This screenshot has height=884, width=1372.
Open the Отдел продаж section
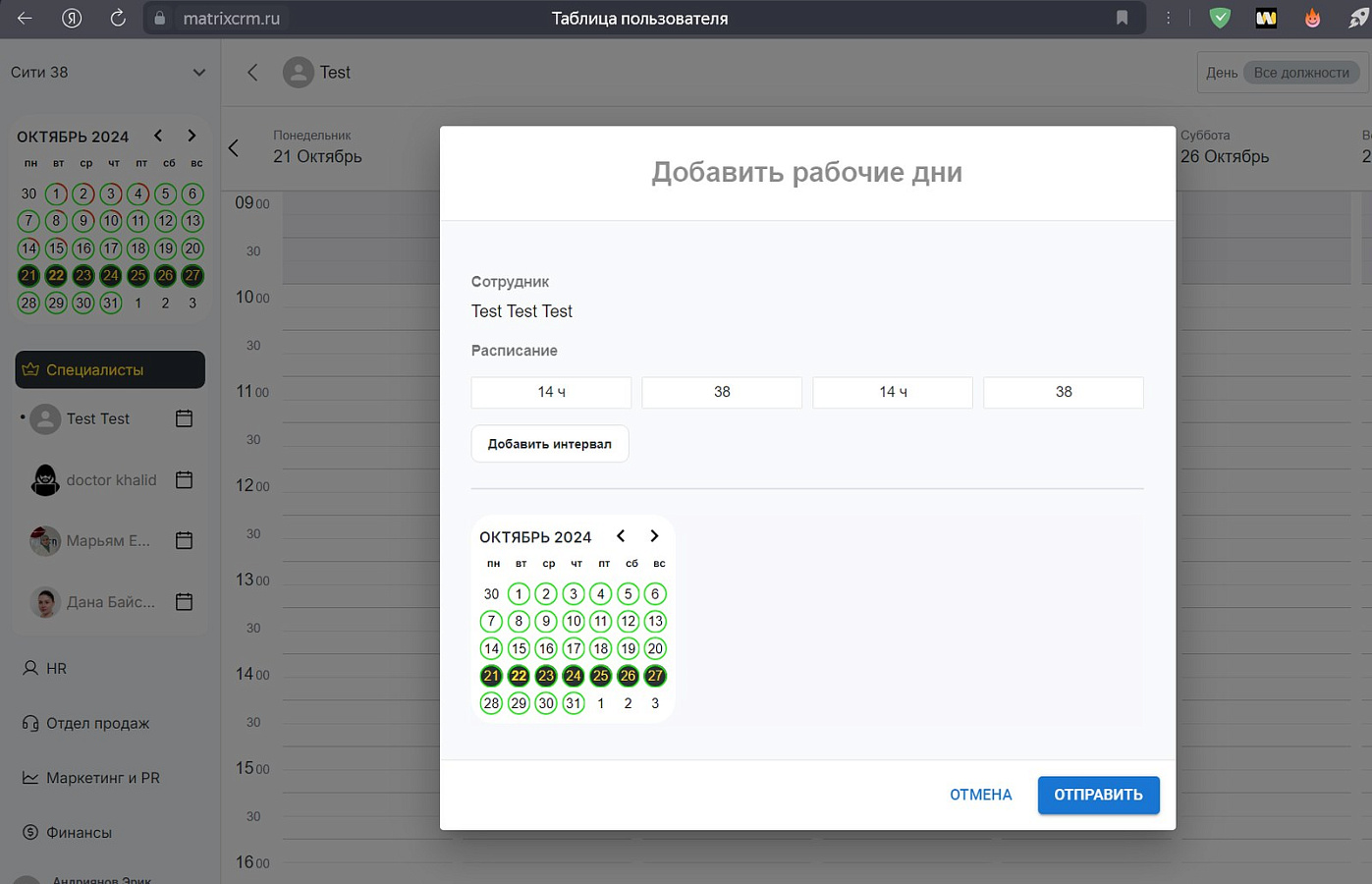coord(85,723)
